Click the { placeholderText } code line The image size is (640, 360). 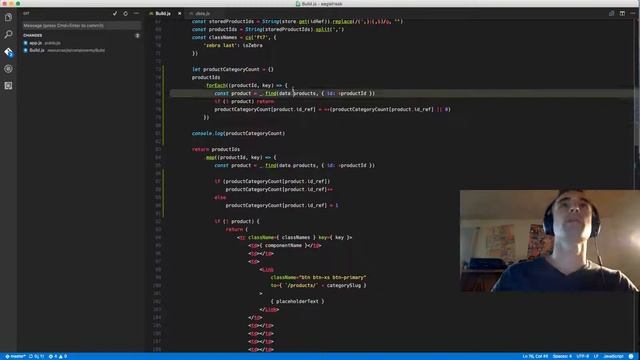pos(297,301)
